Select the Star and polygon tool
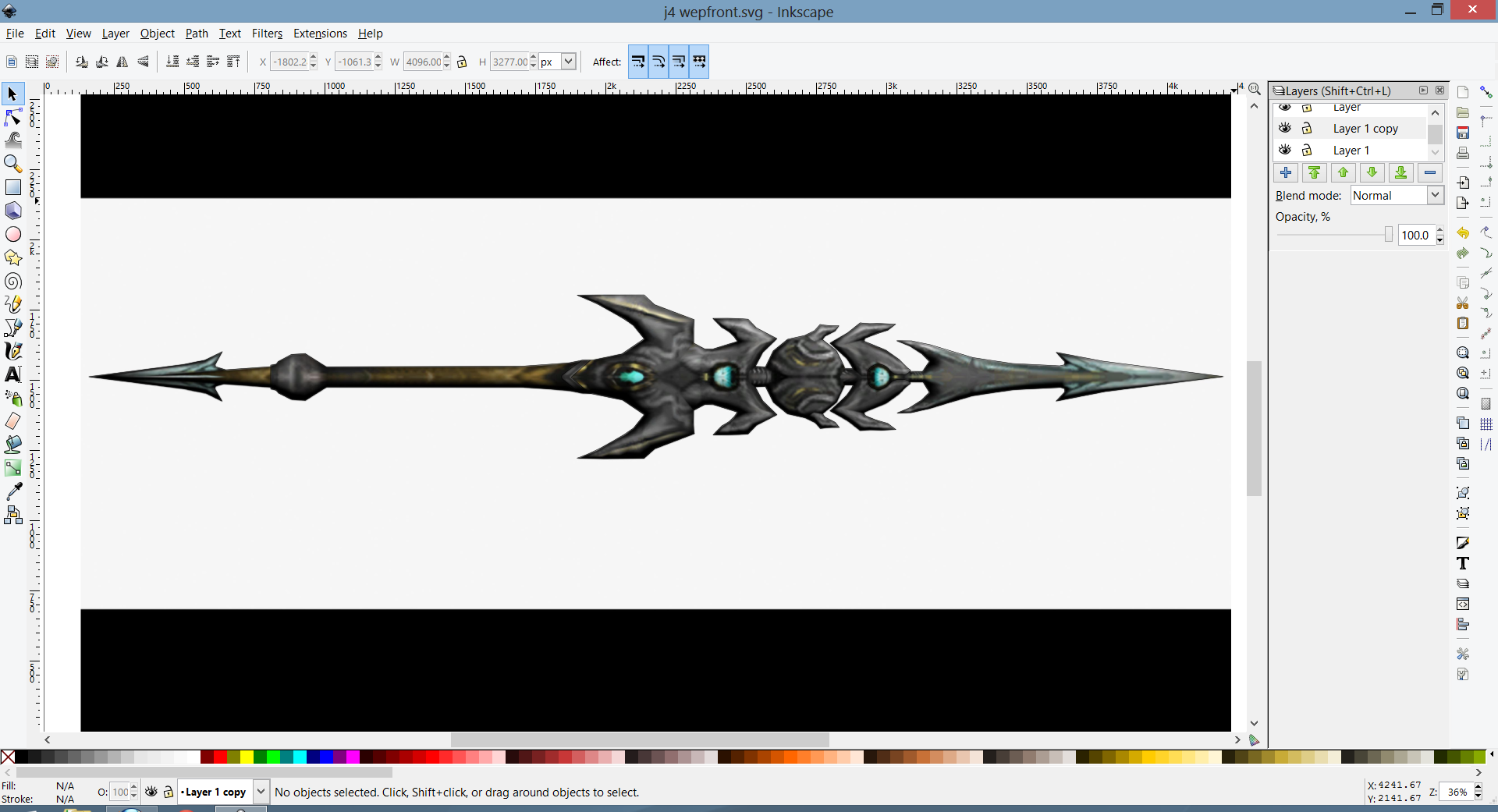 coord(12,257)
